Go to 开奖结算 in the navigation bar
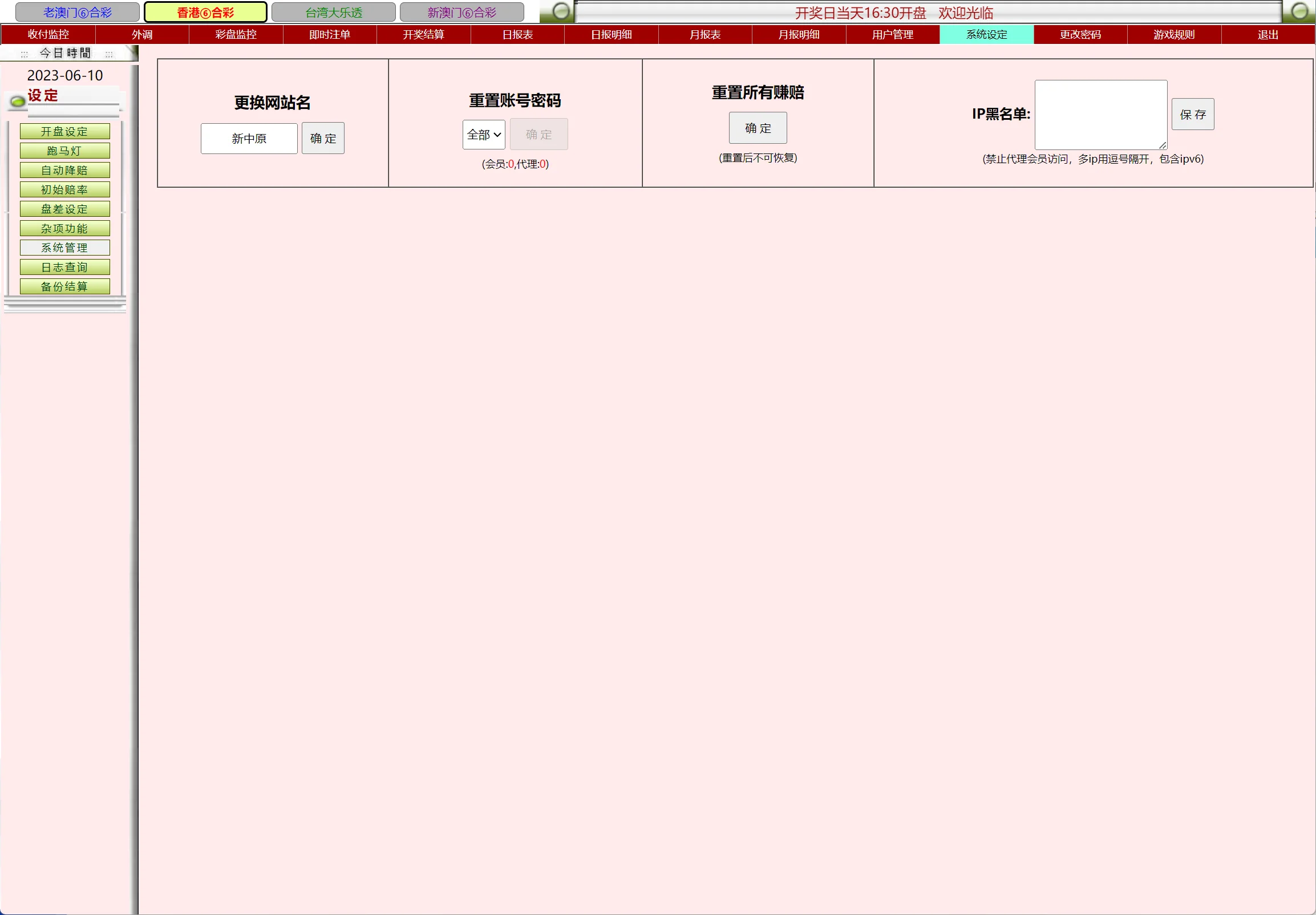This screenshot has height=915, width=1316. tap(424, 34)
